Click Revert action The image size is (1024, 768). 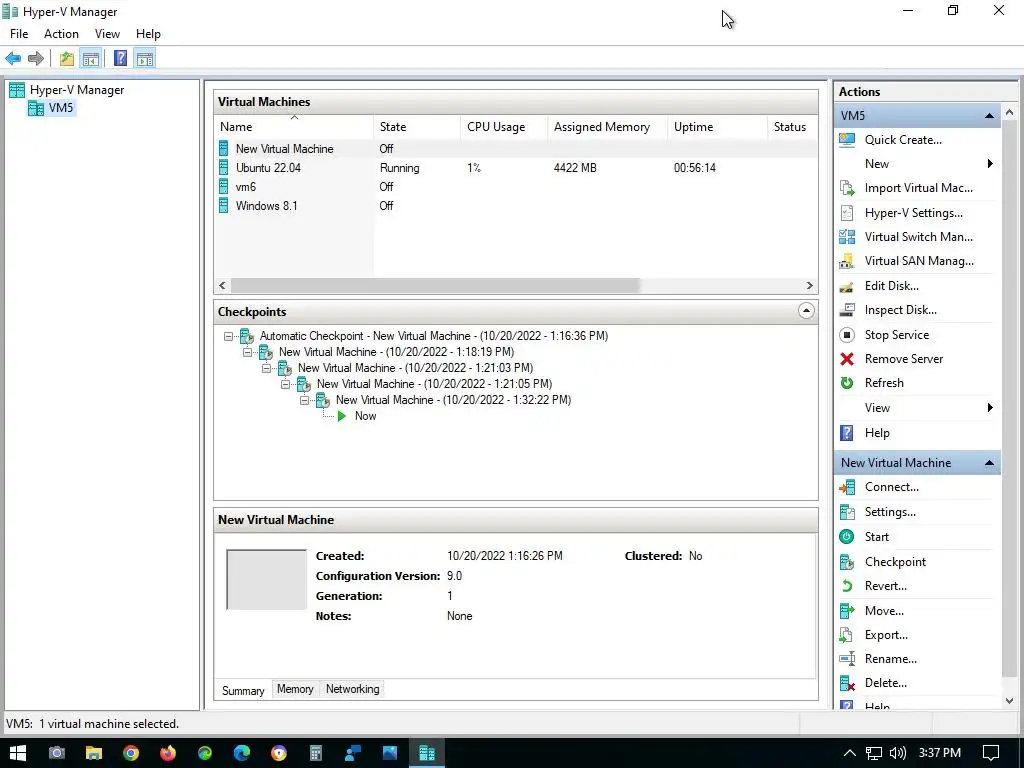point(885,586)
